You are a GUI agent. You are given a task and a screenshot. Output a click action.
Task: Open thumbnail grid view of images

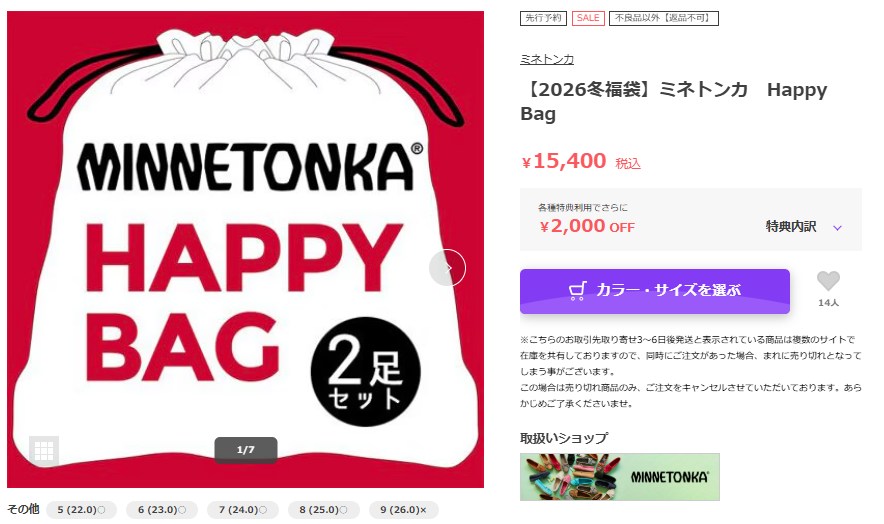pyautogui.click(x=44, y=450)
